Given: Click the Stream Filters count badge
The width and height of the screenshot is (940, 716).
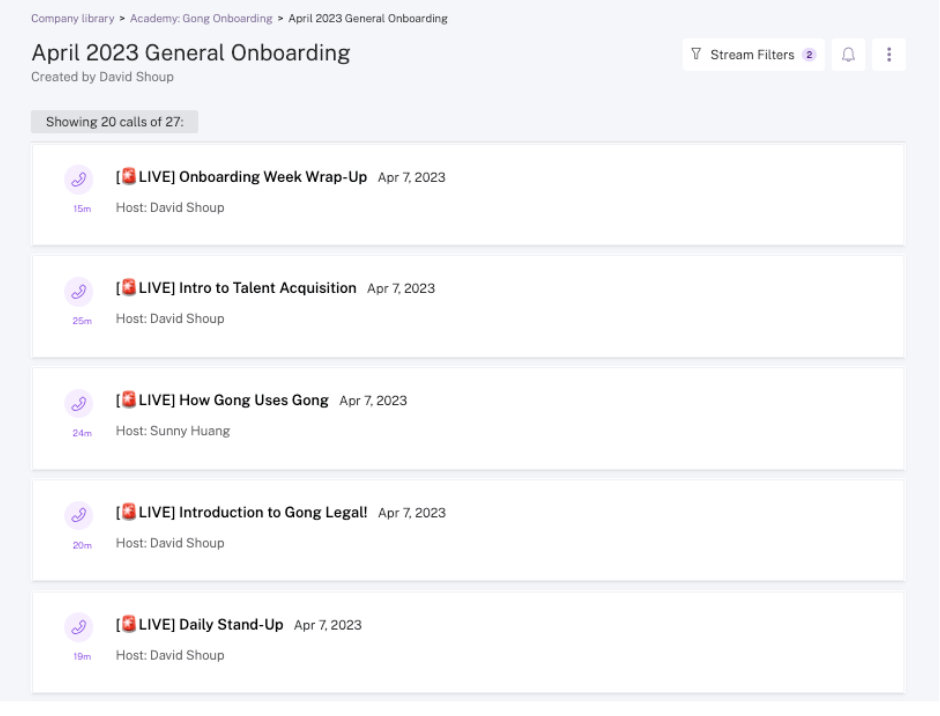Looking at the screenshot, I should pos(809,55).
